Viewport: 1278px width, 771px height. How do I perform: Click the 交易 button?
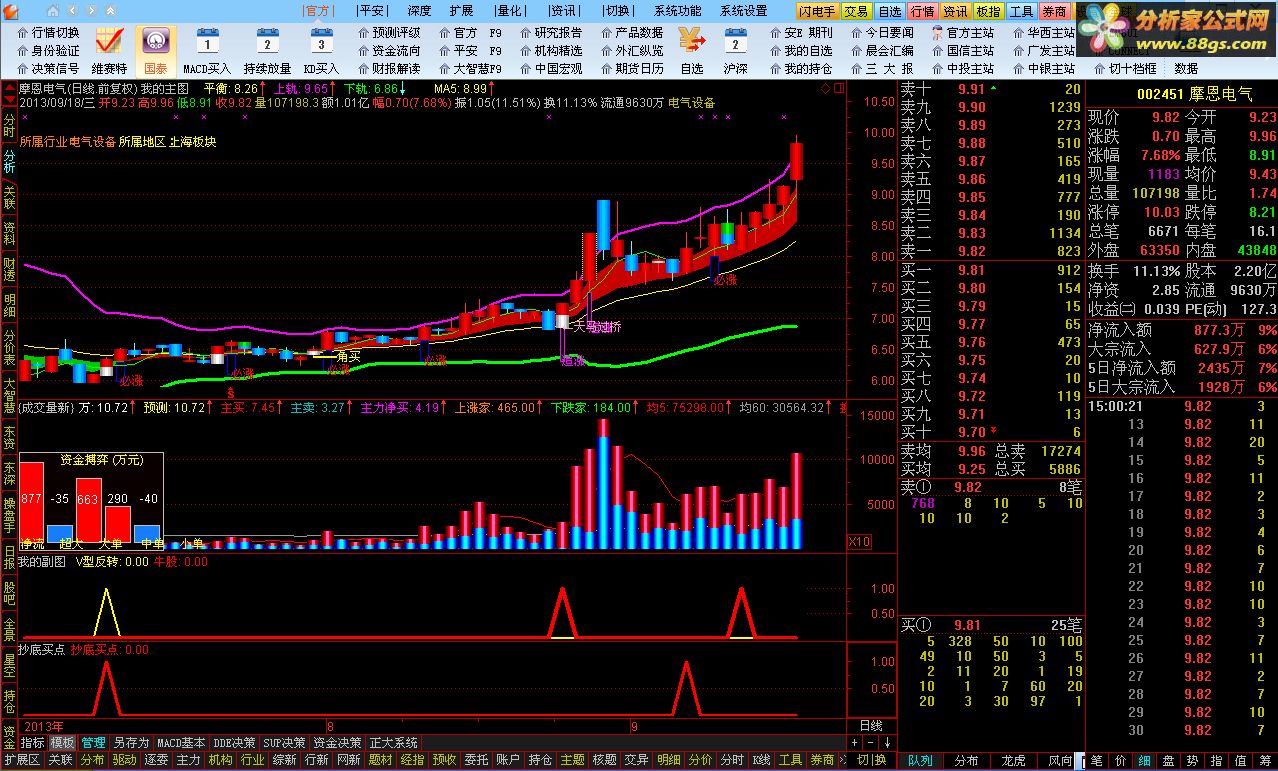856,12
